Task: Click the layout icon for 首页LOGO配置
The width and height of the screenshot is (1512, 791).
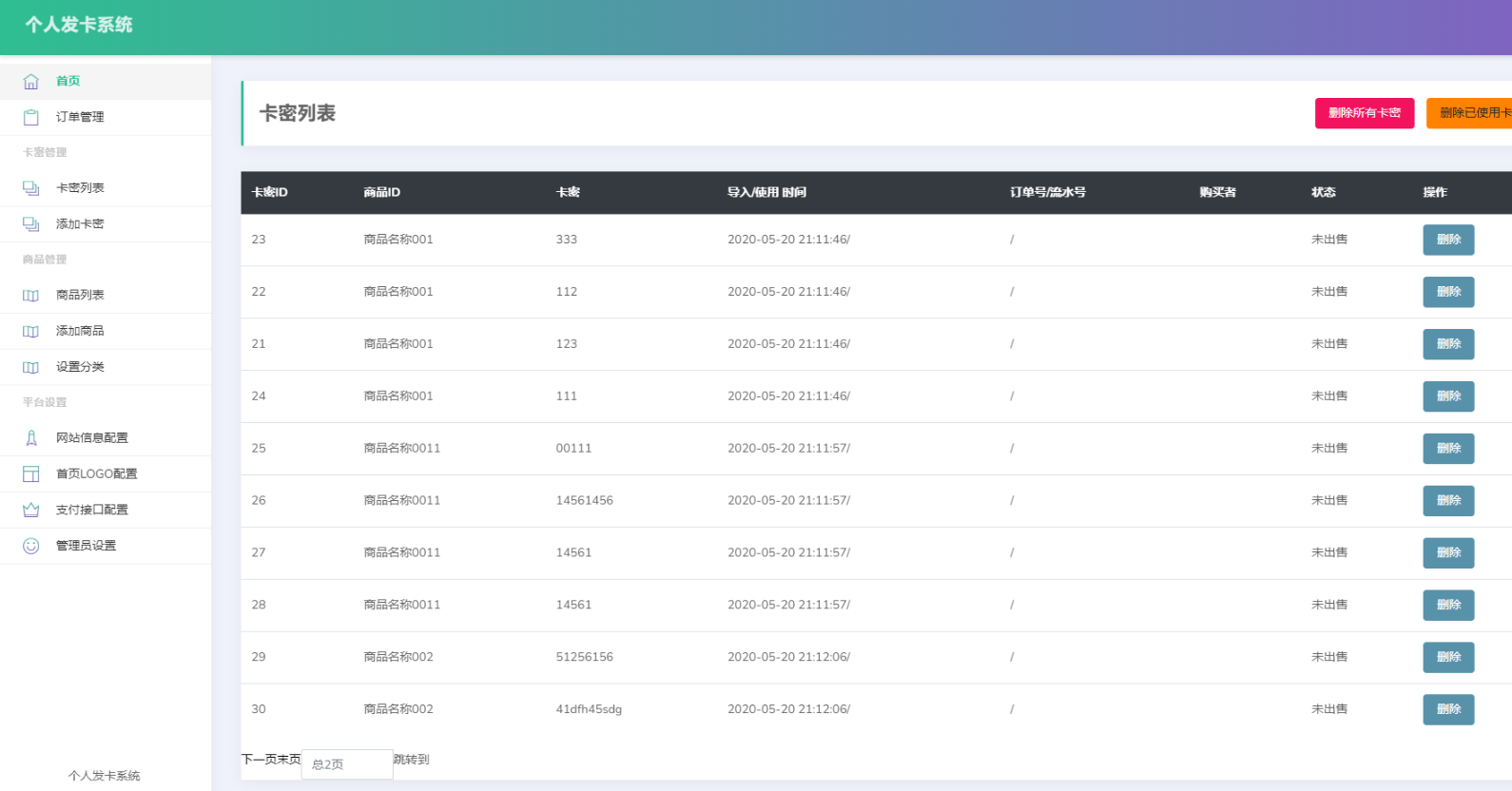Action: (31, 474)
